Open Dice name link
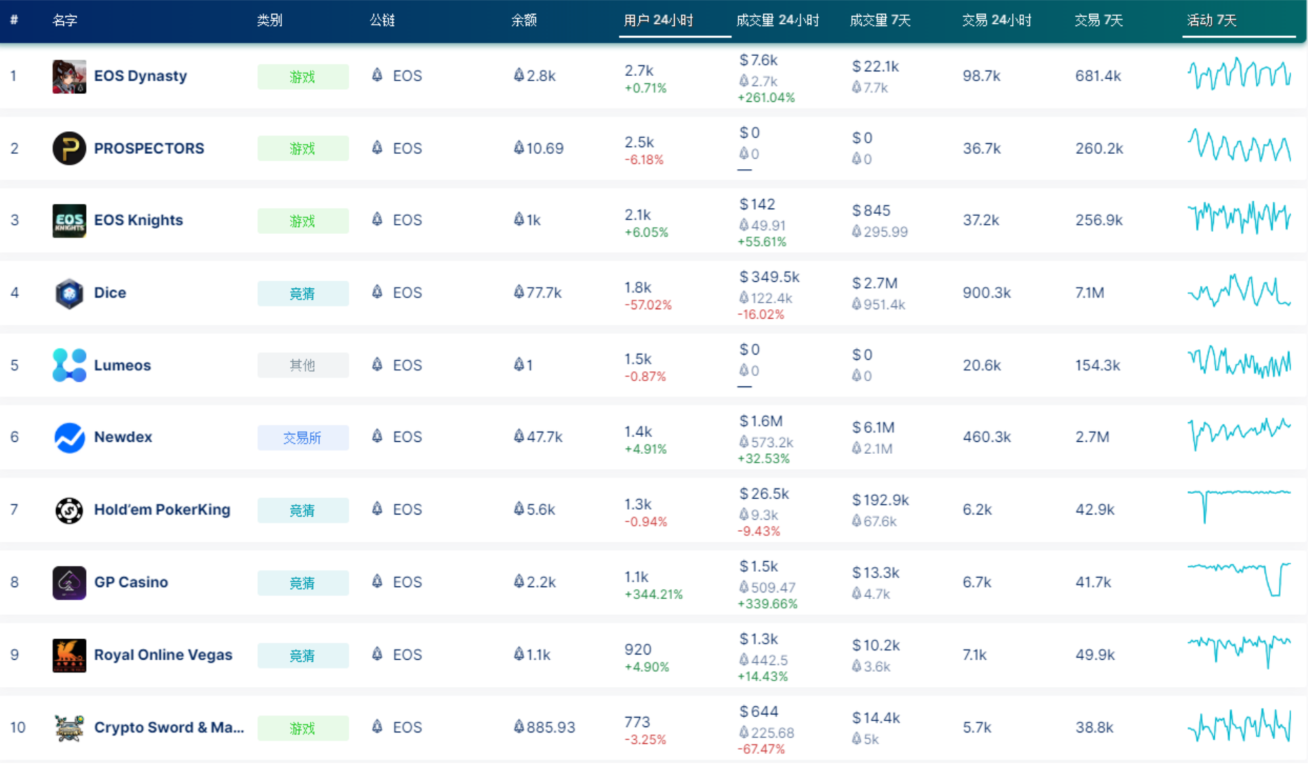This screenshot has width=1308, height=769. tap(110, 293)
